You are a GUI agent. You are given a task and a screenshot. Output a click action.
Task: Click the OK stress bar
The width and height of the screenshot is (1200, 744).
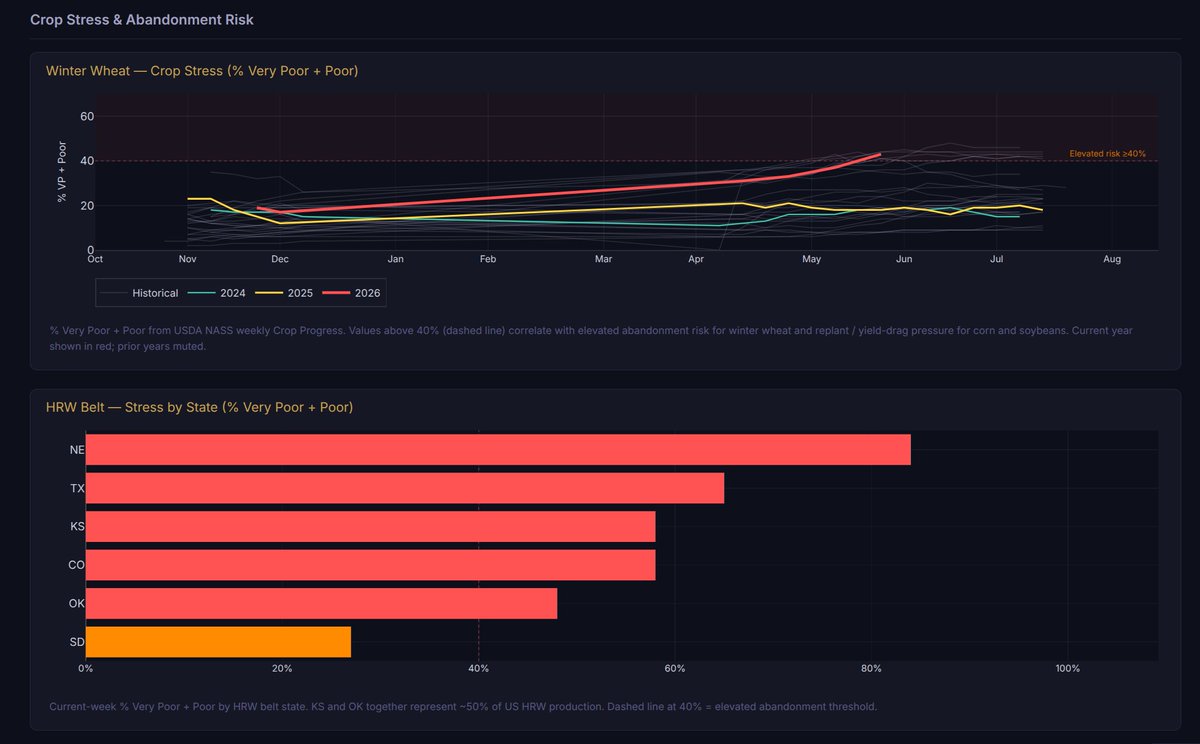tap(321, 604)
